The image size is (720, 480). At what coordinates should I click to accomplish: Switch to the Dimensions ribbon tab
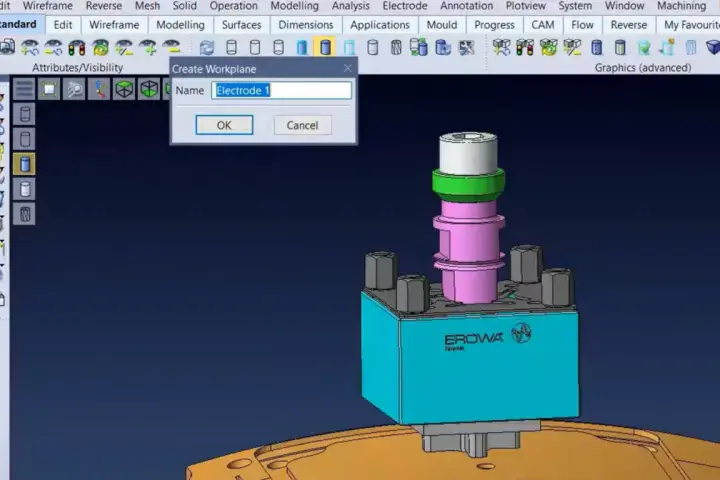(306, 25)
